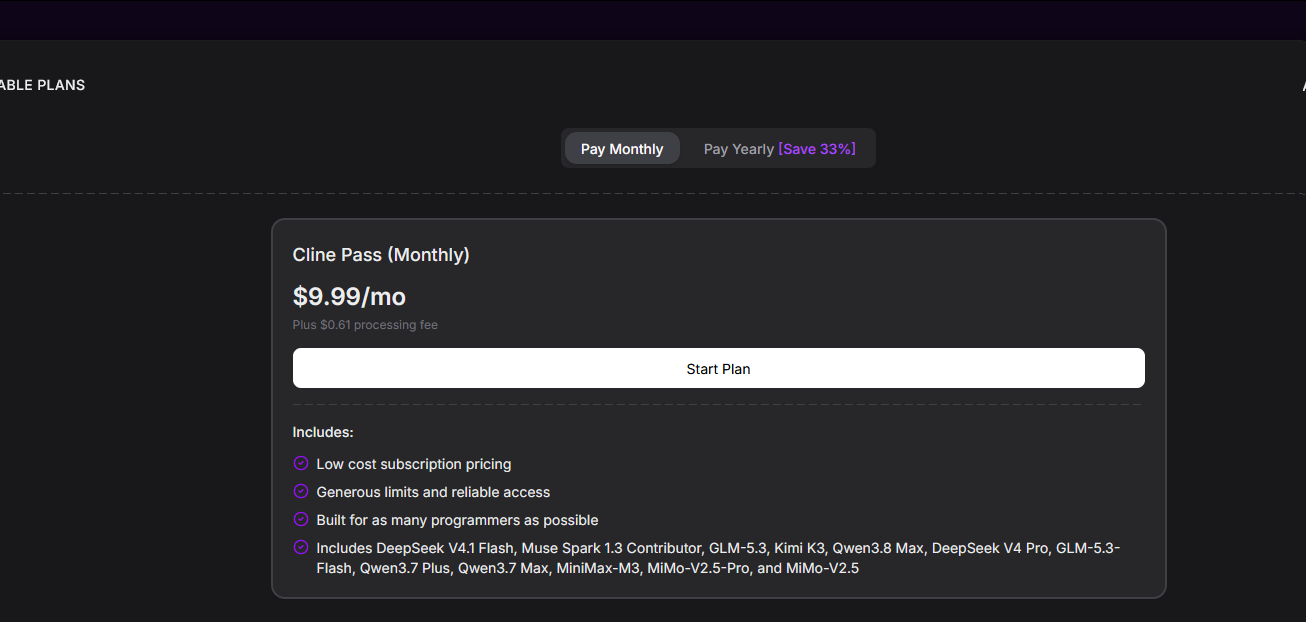Screen dimensions: 1306x622
Task: Select the Low cost subscription pricing feature text
Action: coord(414,464)
